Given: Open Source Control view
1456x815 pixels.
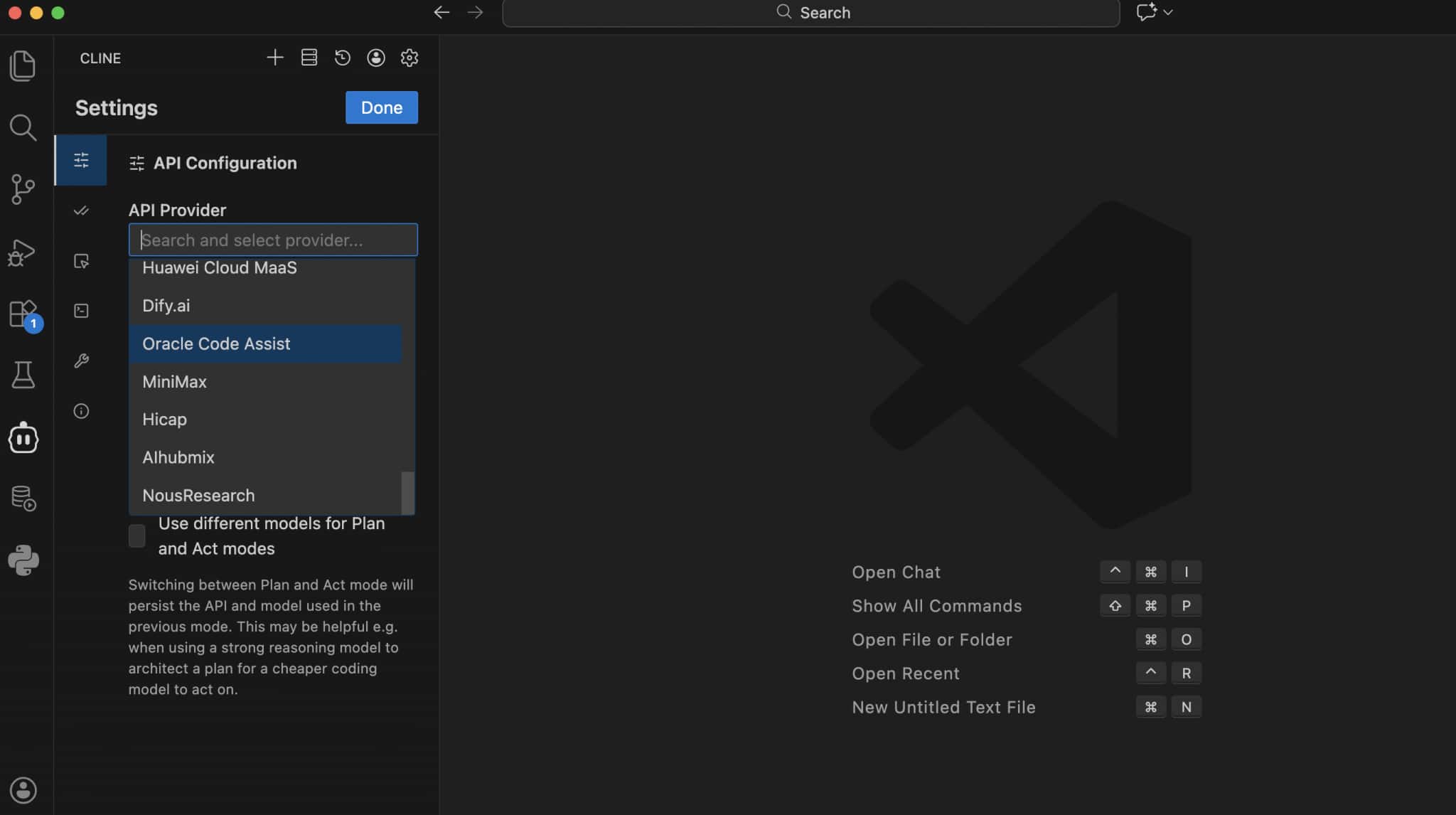Looking at the screenshot, I should 23,189.
